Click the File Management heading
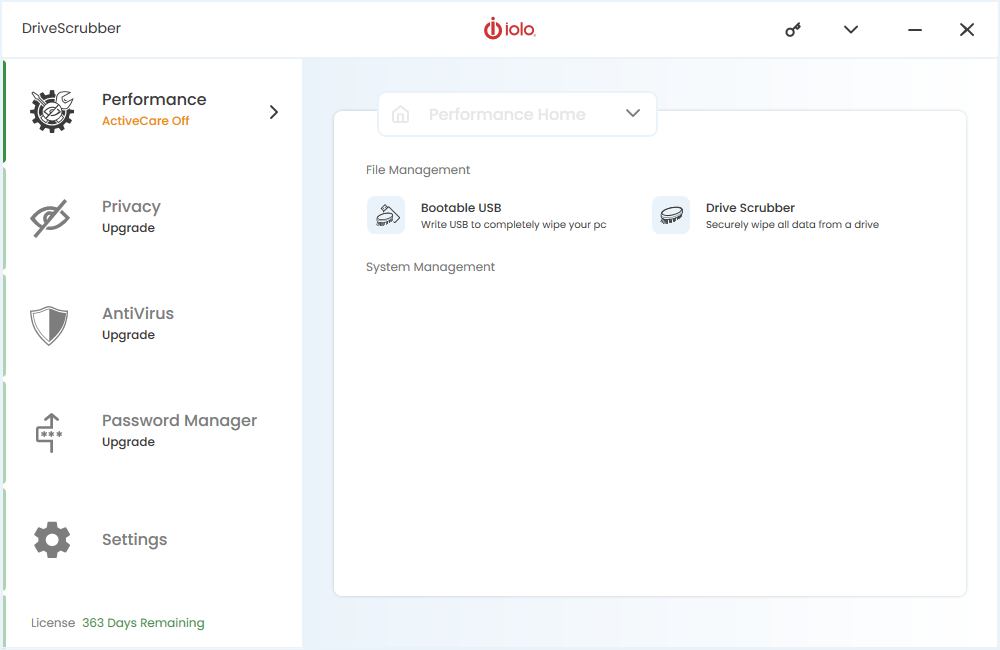Viewport: 1000px width, 650px height. click(x=418, y=170)
